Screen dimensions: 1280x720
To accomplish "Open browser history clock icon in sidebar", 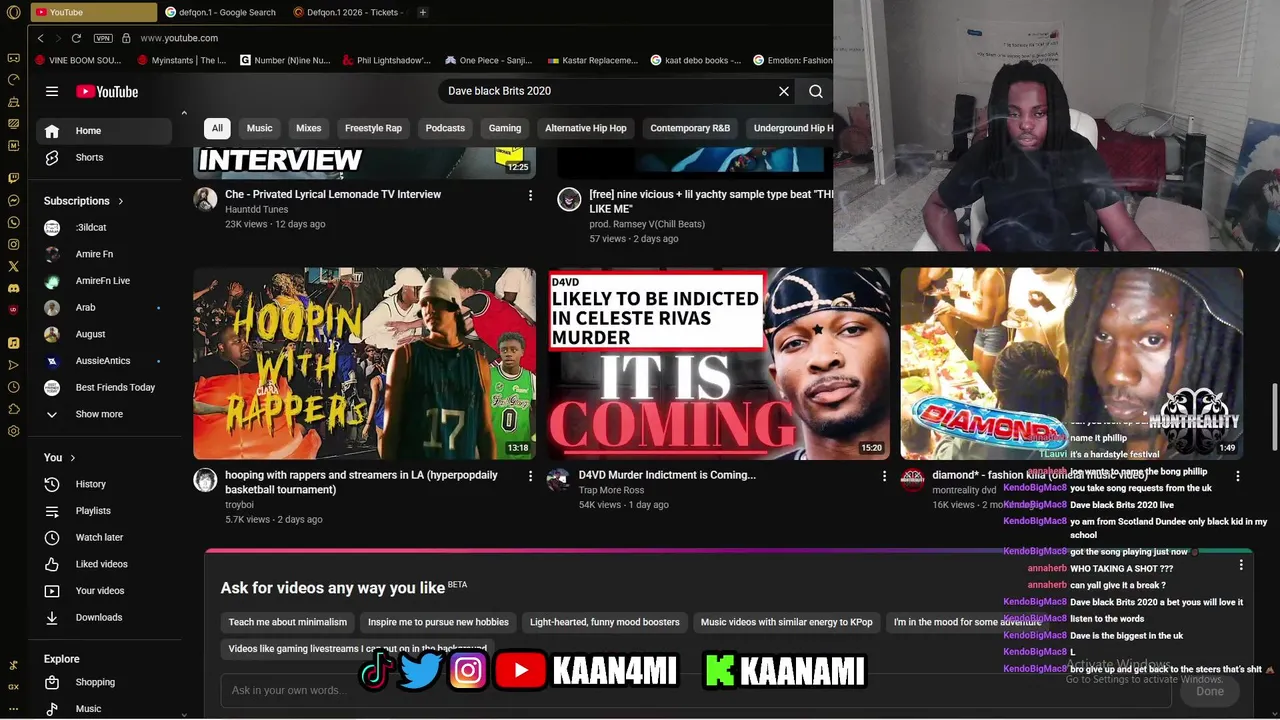I will 13,387.
